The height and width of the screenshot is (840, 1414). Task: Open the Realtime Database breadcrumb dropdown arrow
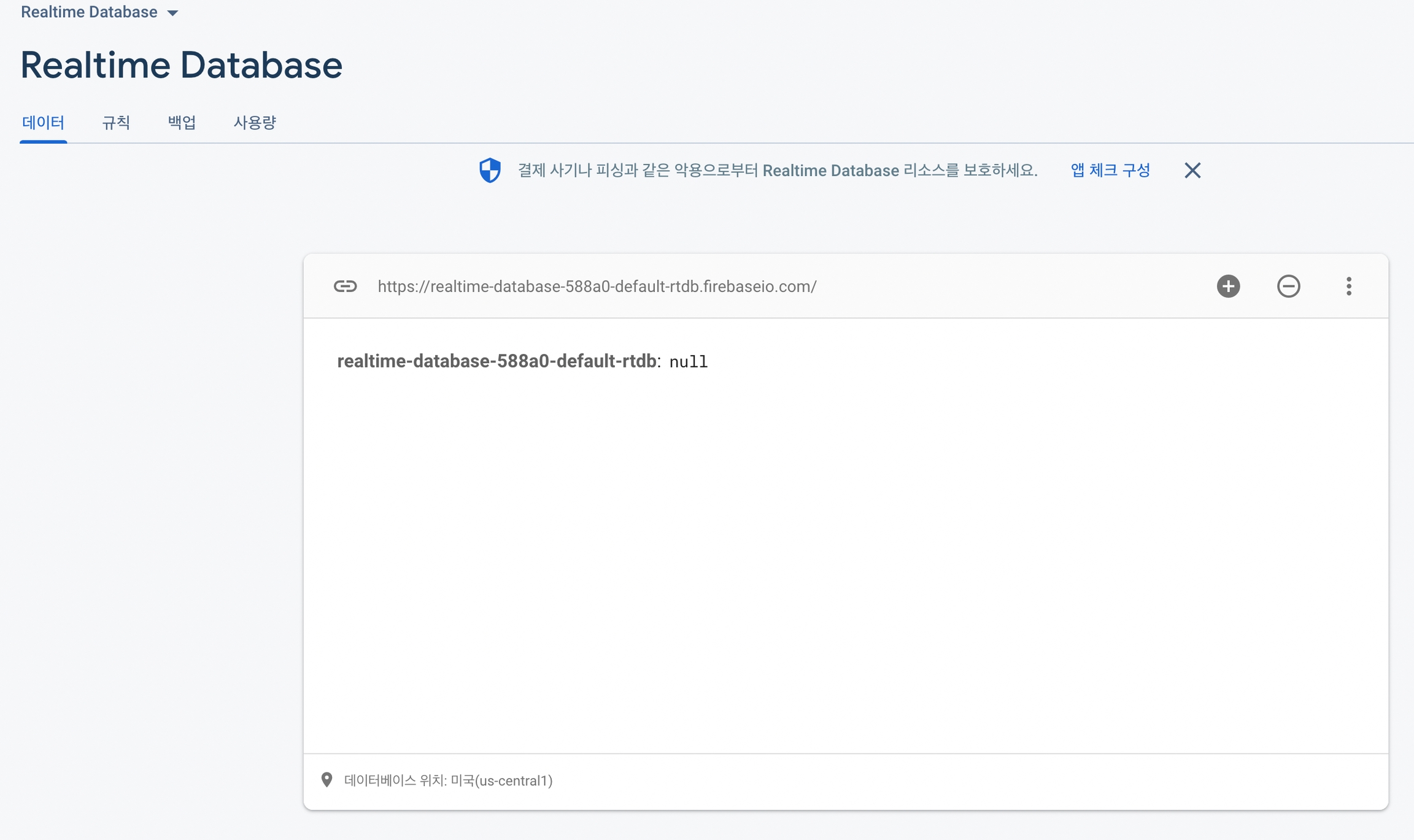pyautogui.click(x=173, y=13)
